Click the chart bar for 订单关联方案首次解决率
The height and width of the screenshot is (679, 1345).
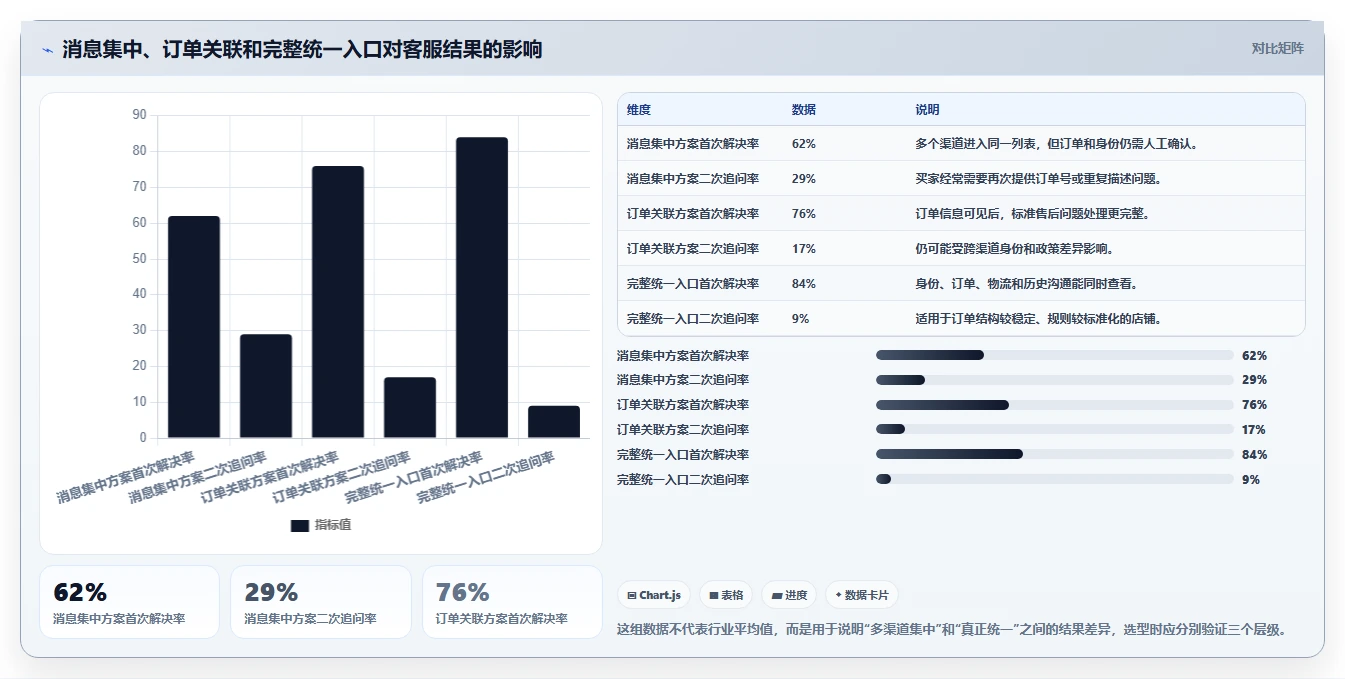[338, 302]
